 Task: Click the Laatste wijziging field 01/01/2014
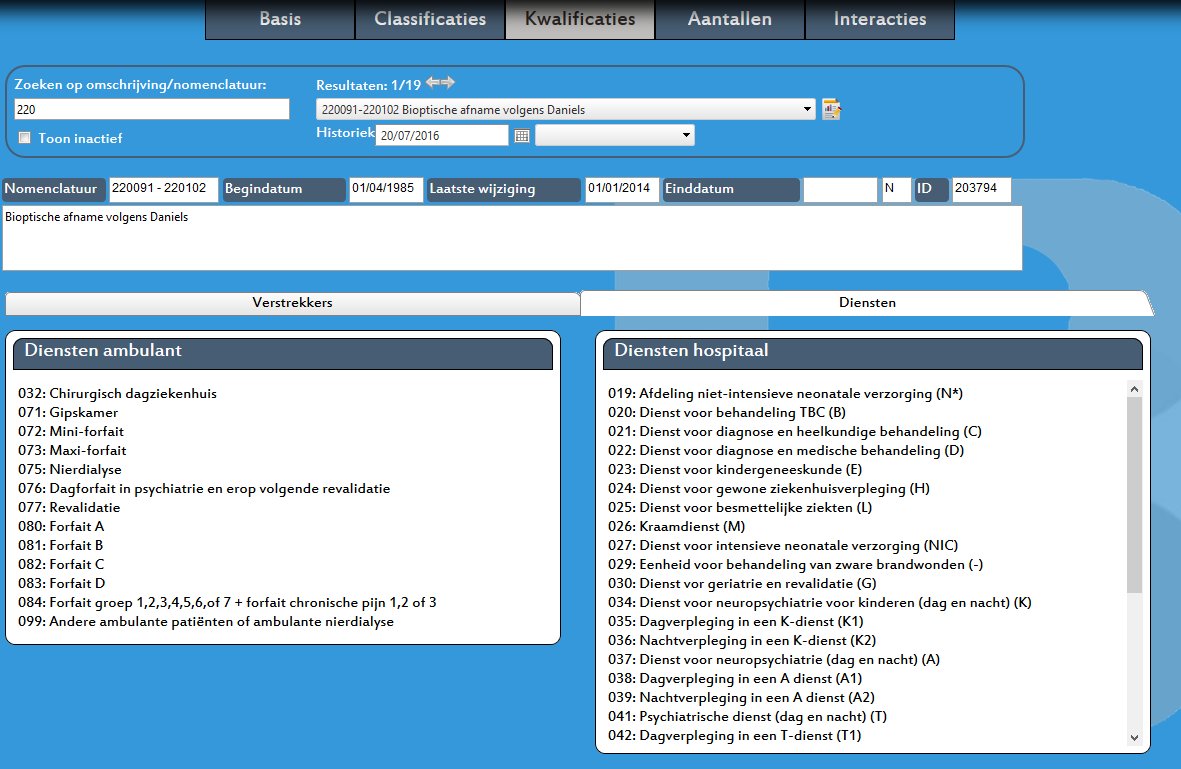621,189
